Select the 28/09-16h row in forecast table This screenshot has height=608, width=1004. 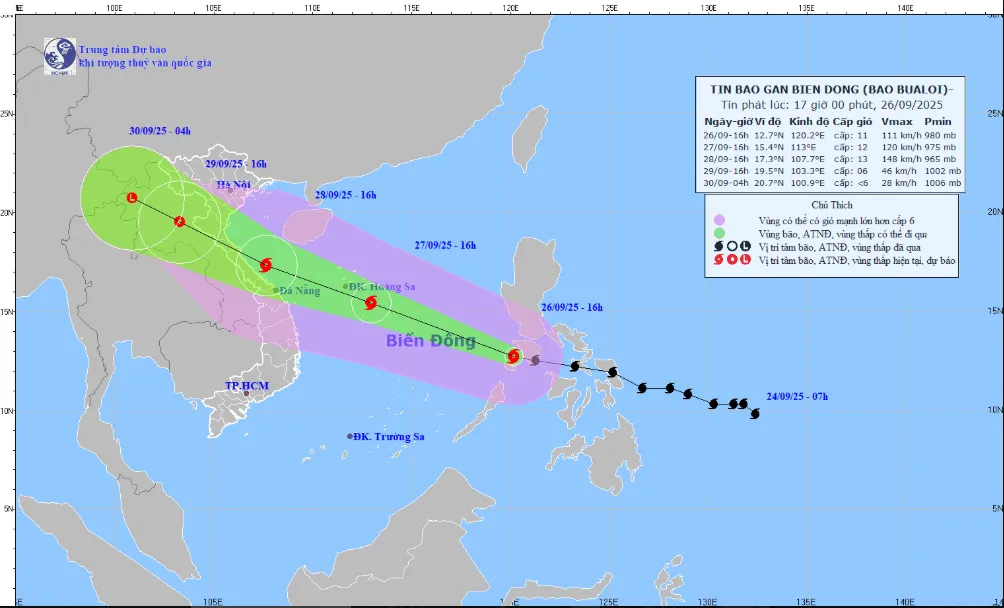(834, 158)
